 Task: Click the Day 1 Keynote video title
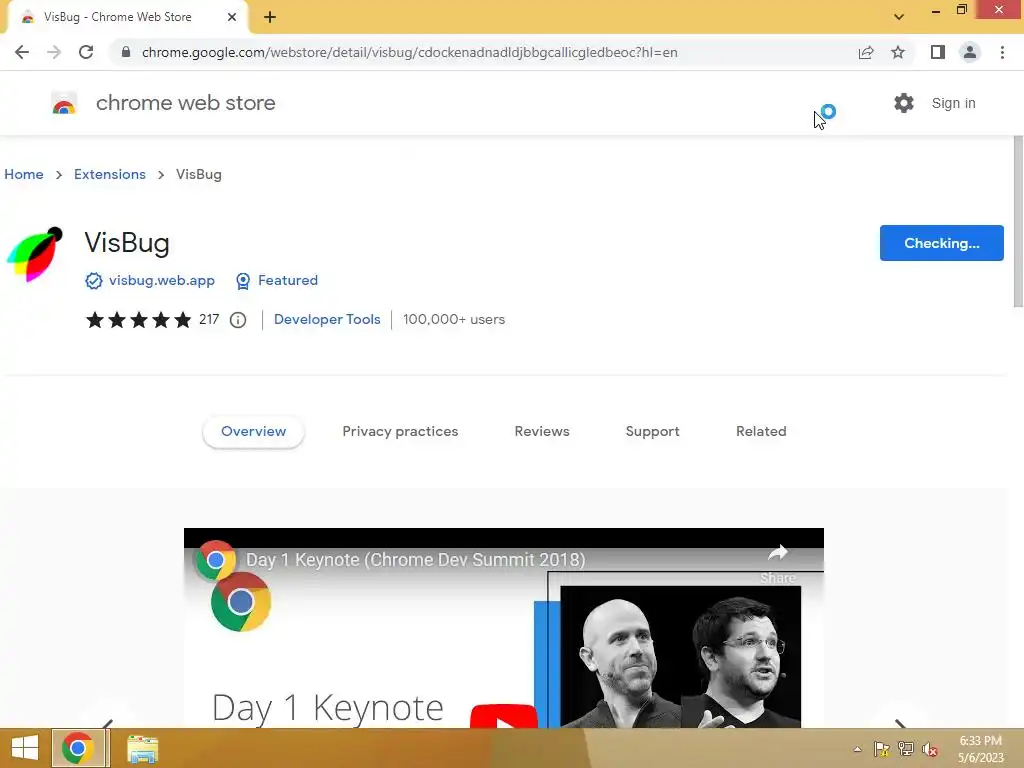pos(415,560)
